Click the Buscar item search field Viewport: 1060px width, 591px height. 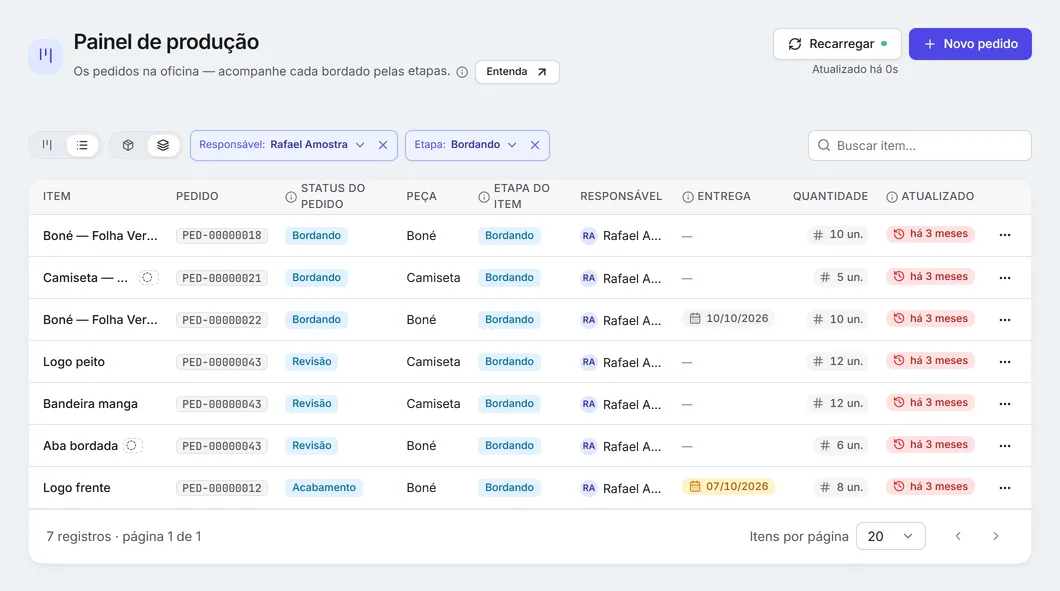[x=919, y=145]
